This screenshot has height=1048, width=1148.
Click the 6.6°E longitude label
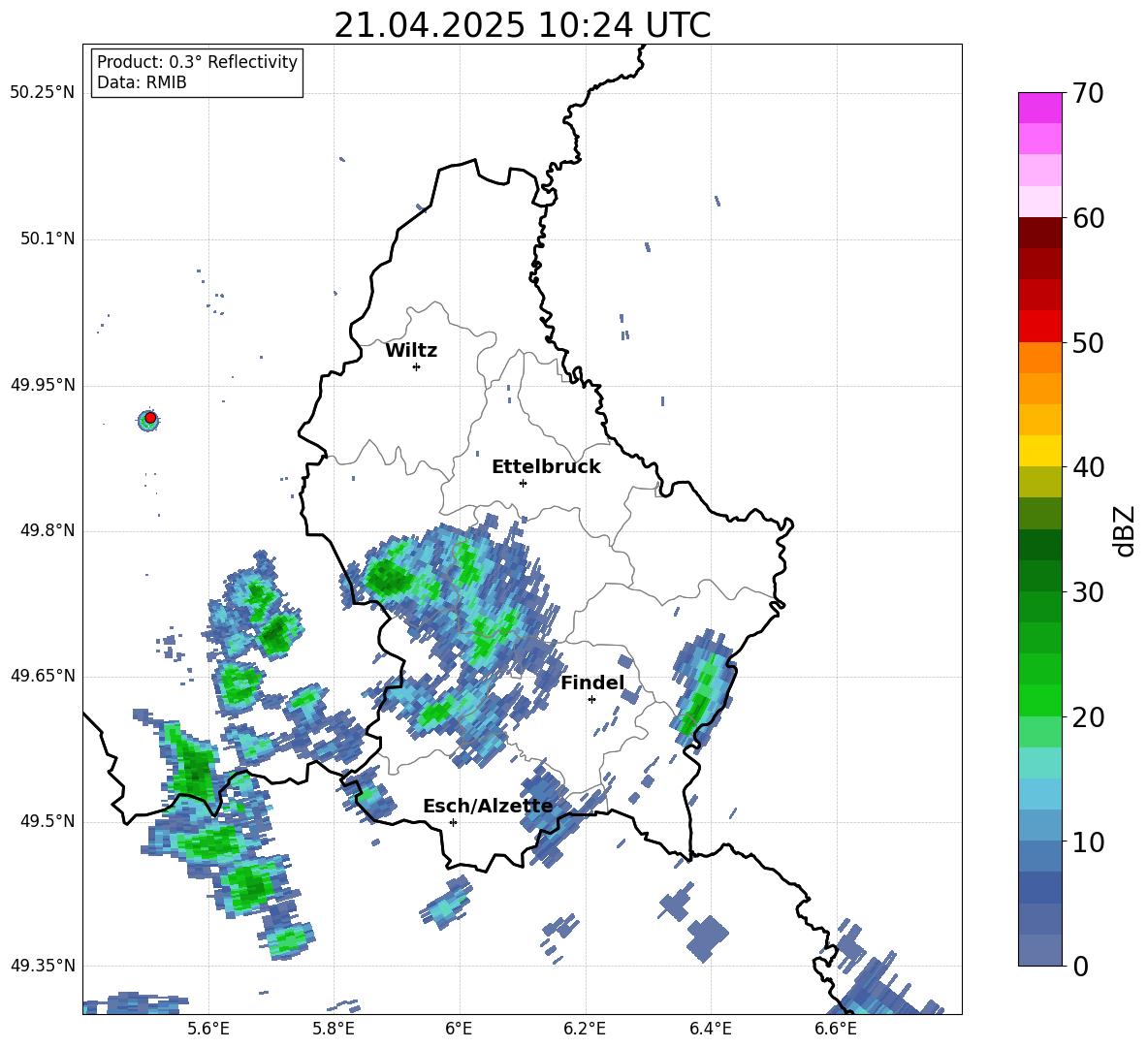coord(836,1029)
